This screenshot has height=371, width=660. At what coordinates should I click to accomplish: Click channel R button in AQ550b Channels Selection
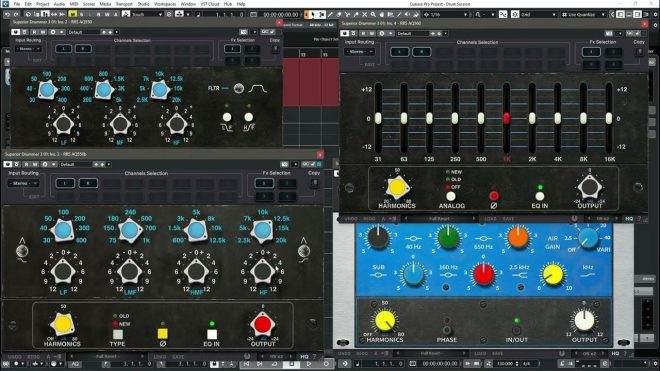point(88,183)
